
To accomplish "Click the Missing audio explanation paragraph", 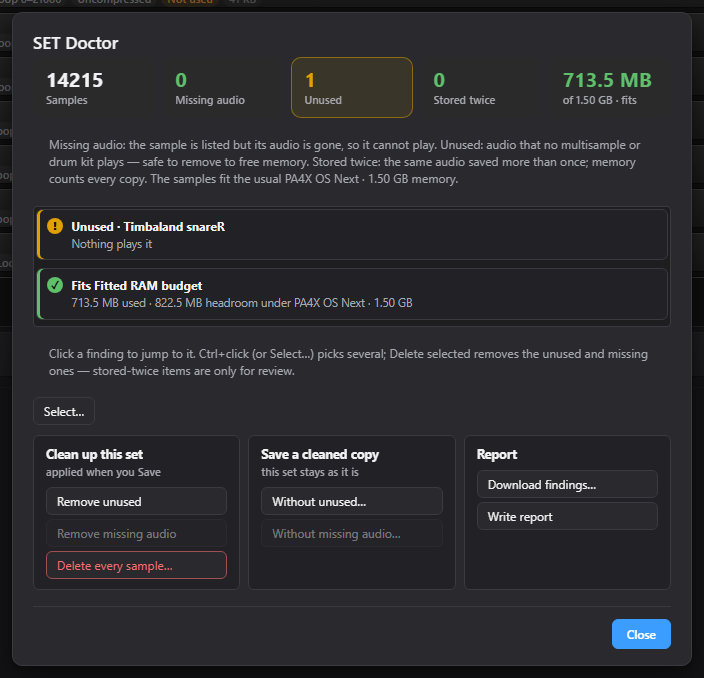I will [x=344, y=162].
